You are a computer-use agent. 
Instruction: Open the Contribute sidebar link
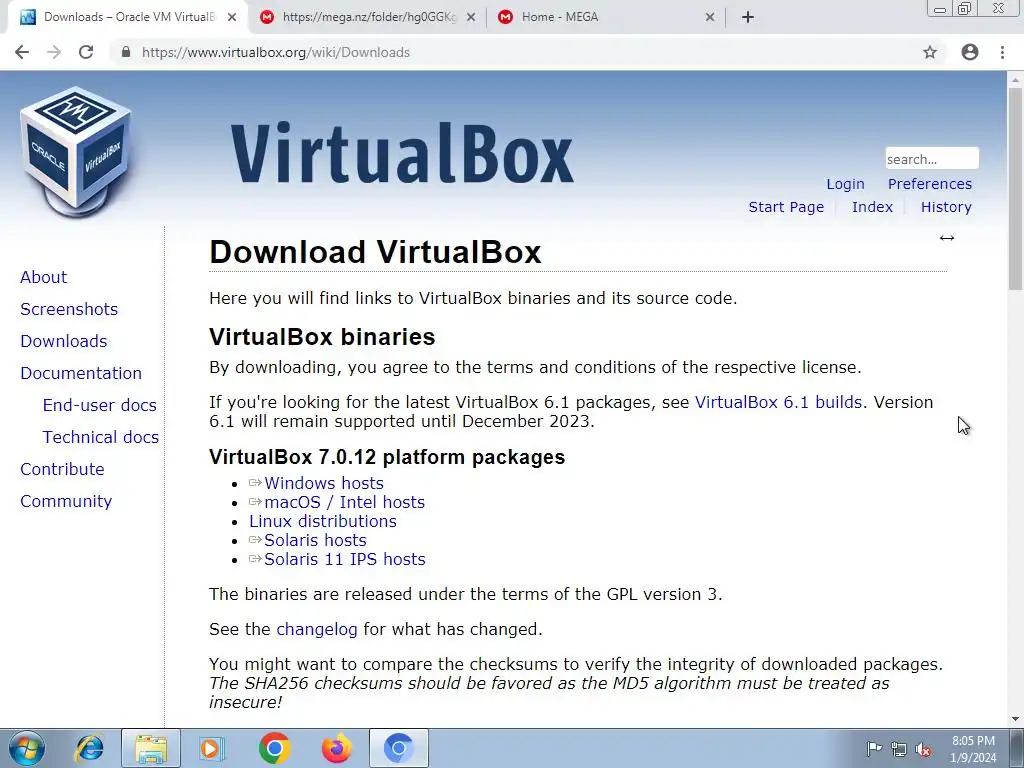click(63, 469)
